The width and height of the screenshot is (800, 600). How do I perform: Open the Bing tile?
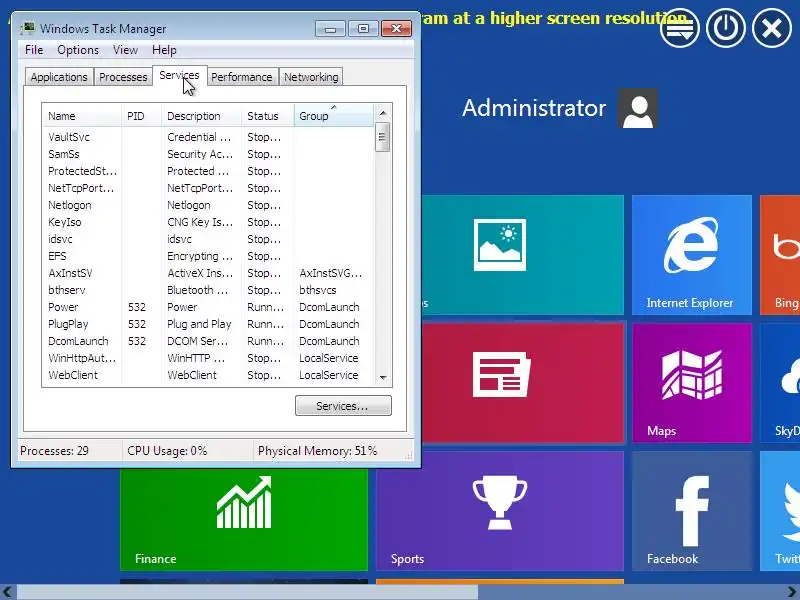(780, 255)
